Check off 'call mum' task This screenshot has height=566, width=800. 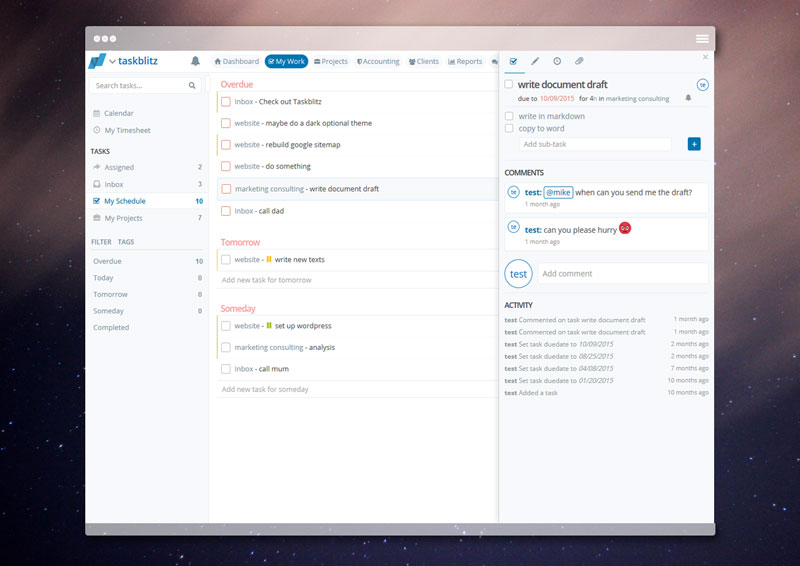tap(226, 369)
